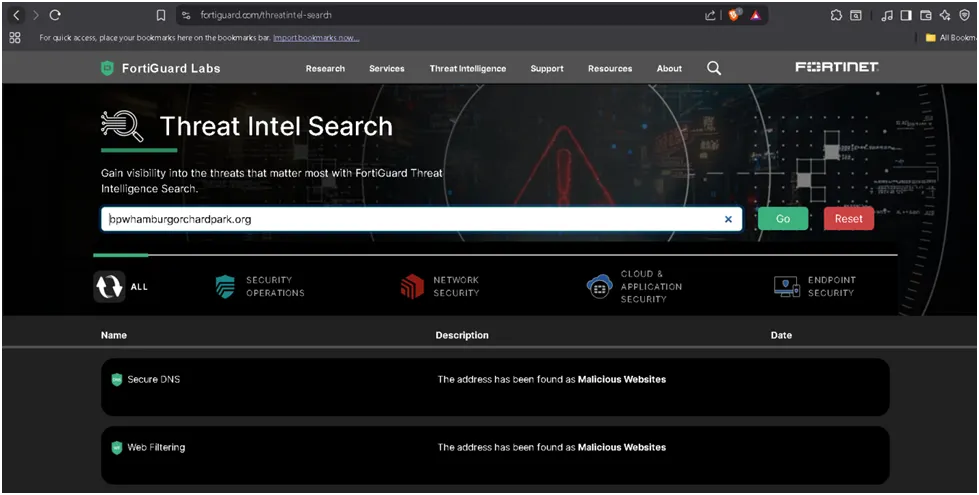
Task: Open the About menu
Action: click(669, 69)
